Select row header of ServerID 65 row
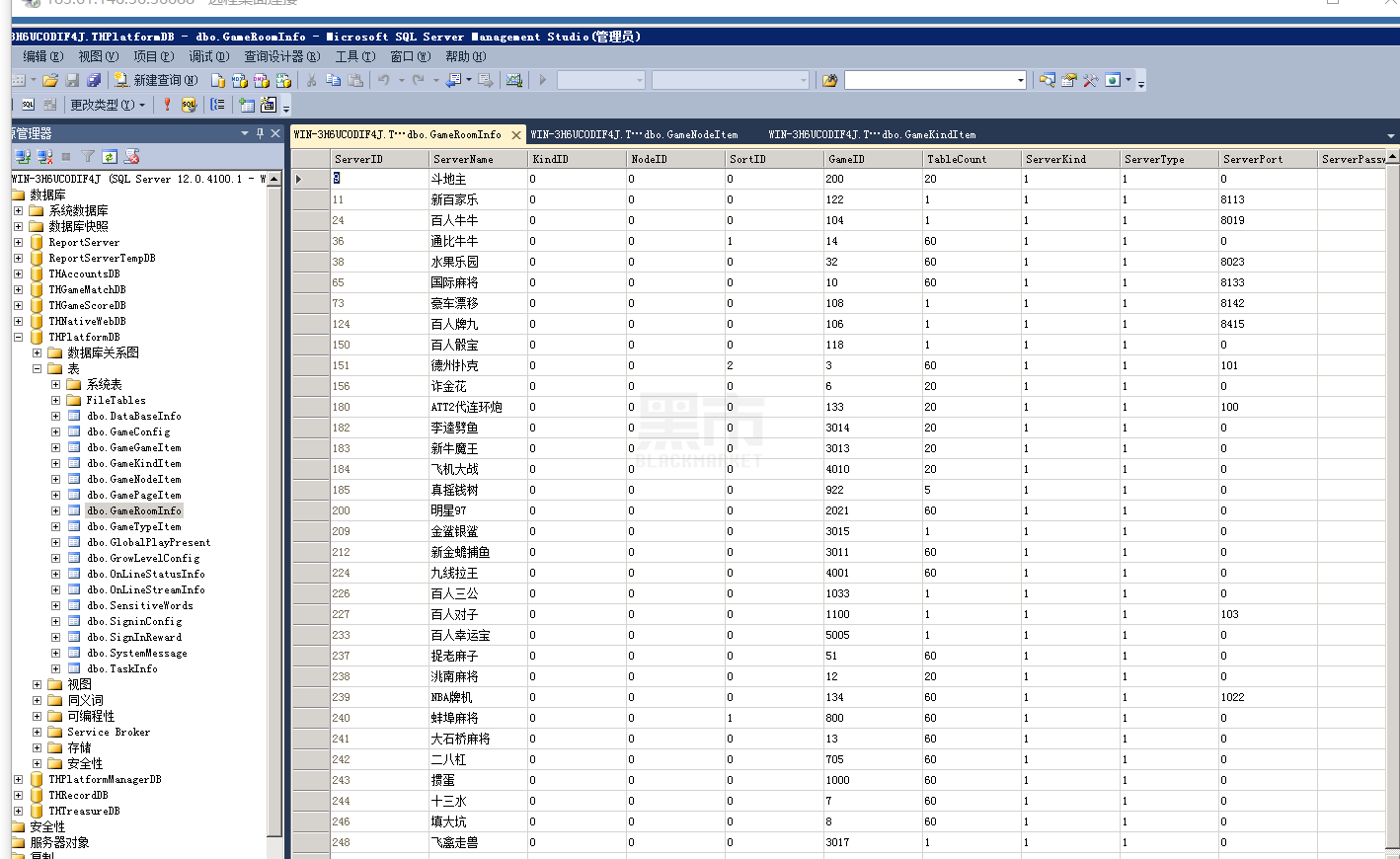1400x859 pixels. click(x=310, y=282)
